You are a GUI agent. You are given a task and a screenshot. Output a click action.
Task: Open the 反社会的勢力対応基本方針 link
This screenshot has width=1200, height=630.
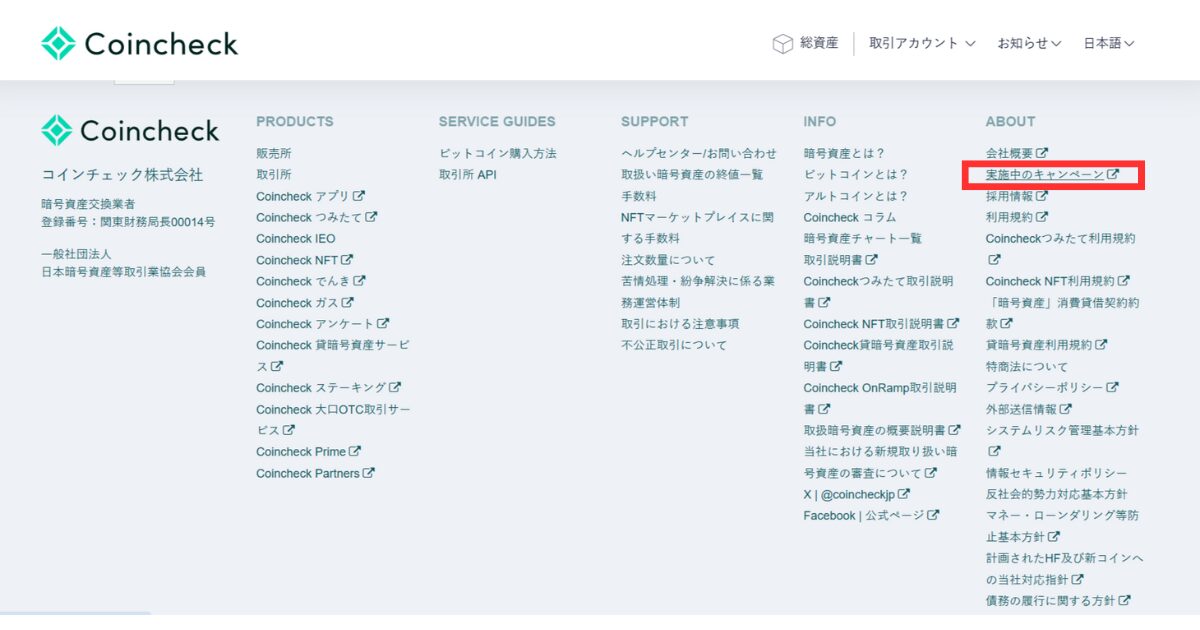(1056, 494)
